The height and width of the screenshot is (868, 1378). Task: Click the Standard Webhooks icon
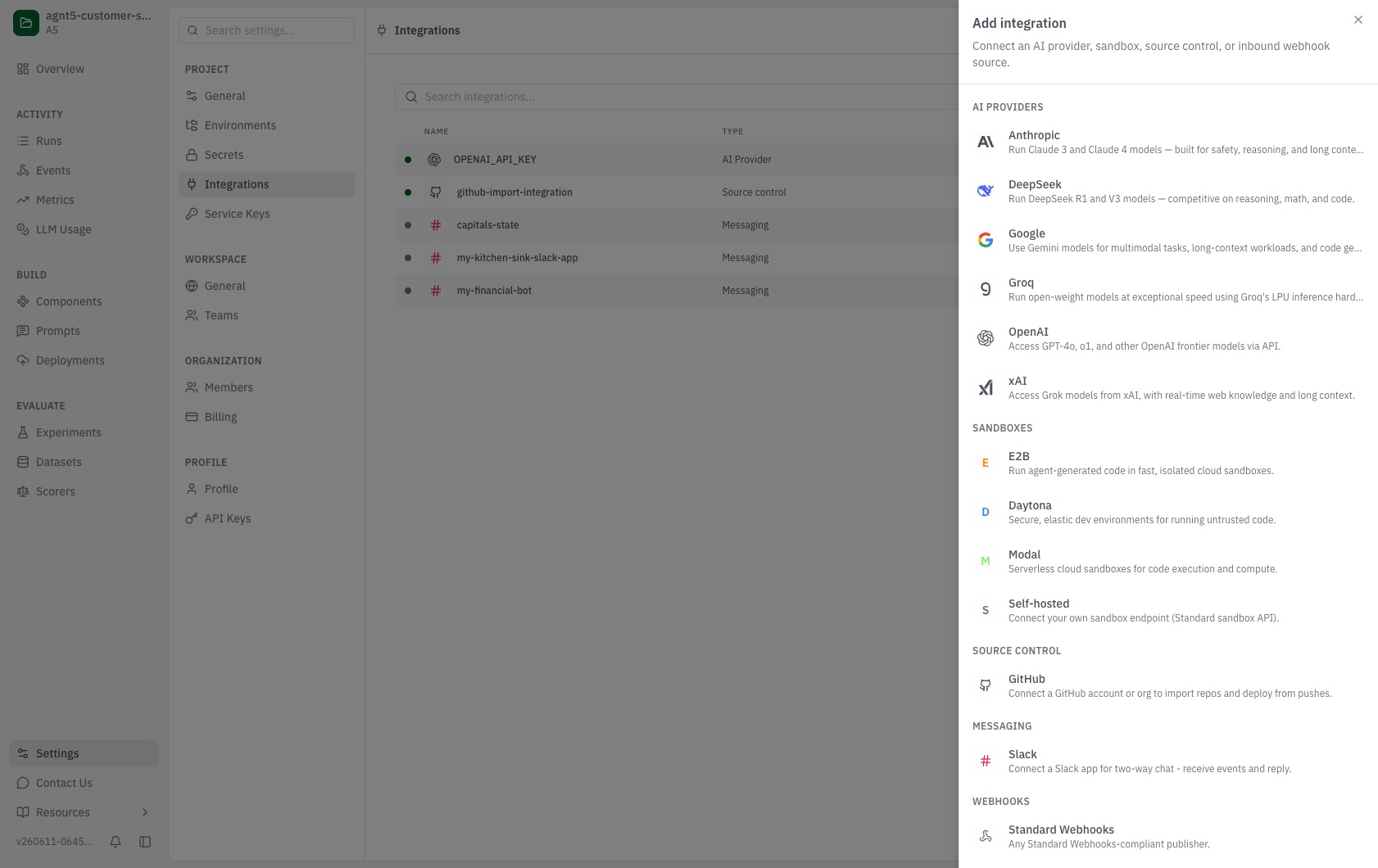click(986, 836)
